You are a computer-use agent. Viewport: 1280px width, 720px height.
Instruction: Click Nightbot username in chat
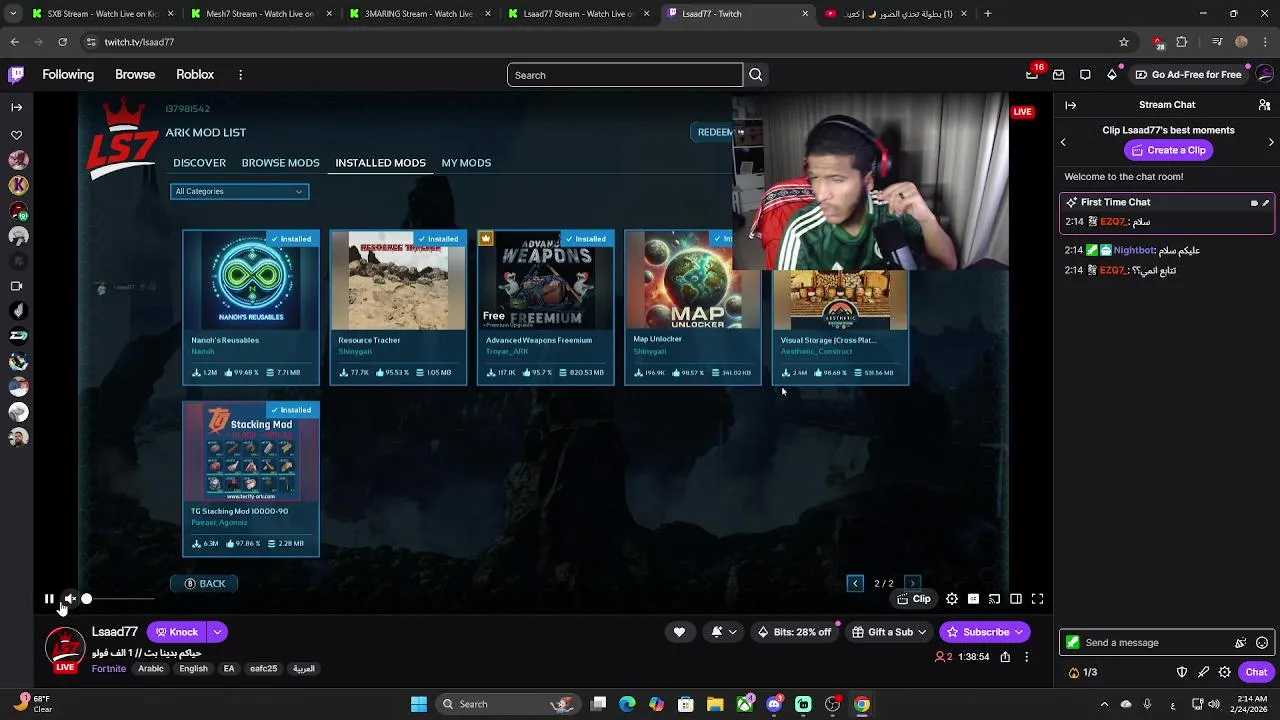point(1135,250)
